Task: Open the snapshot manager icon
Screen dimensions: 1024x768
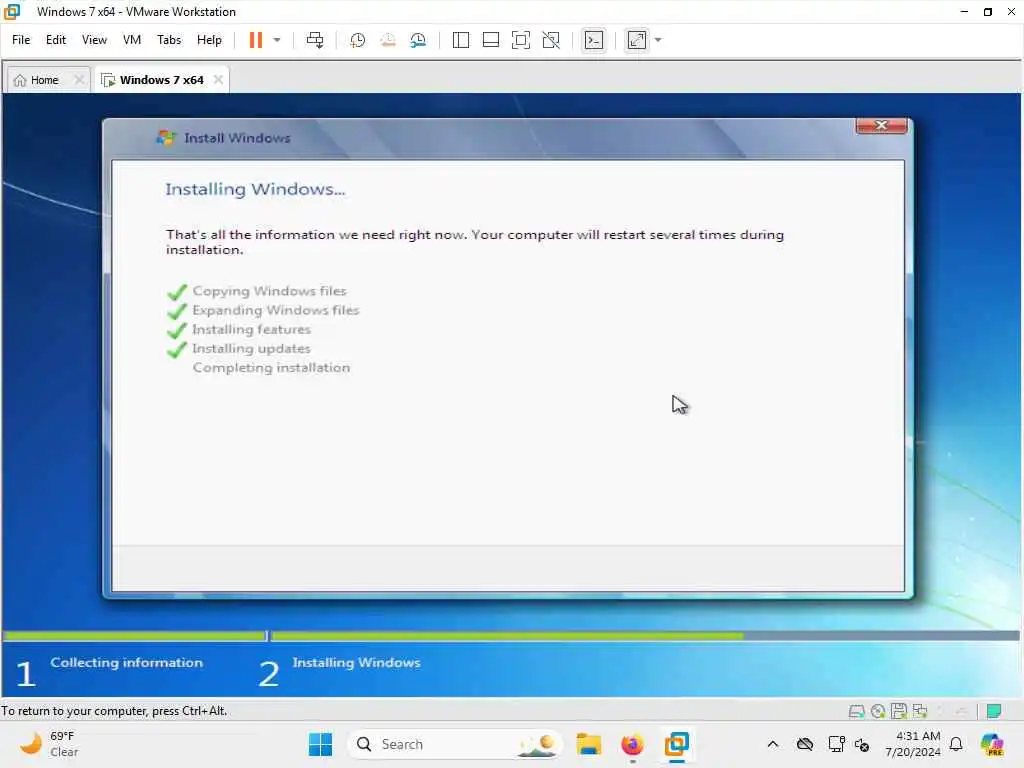Action: [418, 40]
